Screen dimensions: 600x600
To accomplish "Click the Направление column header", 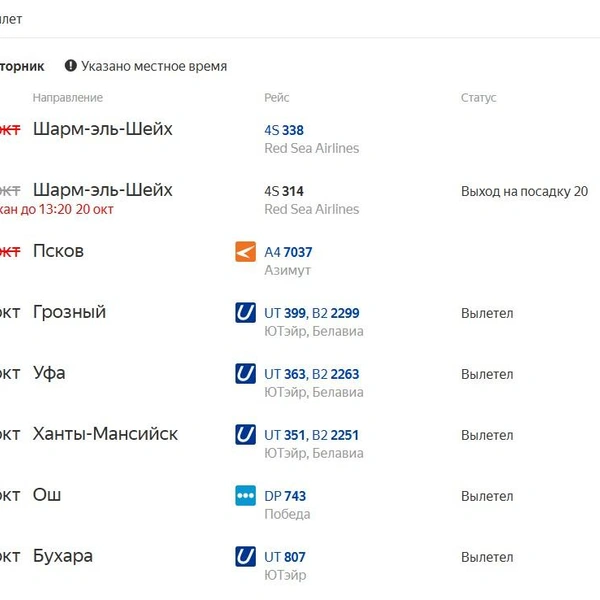I will 68,98.
